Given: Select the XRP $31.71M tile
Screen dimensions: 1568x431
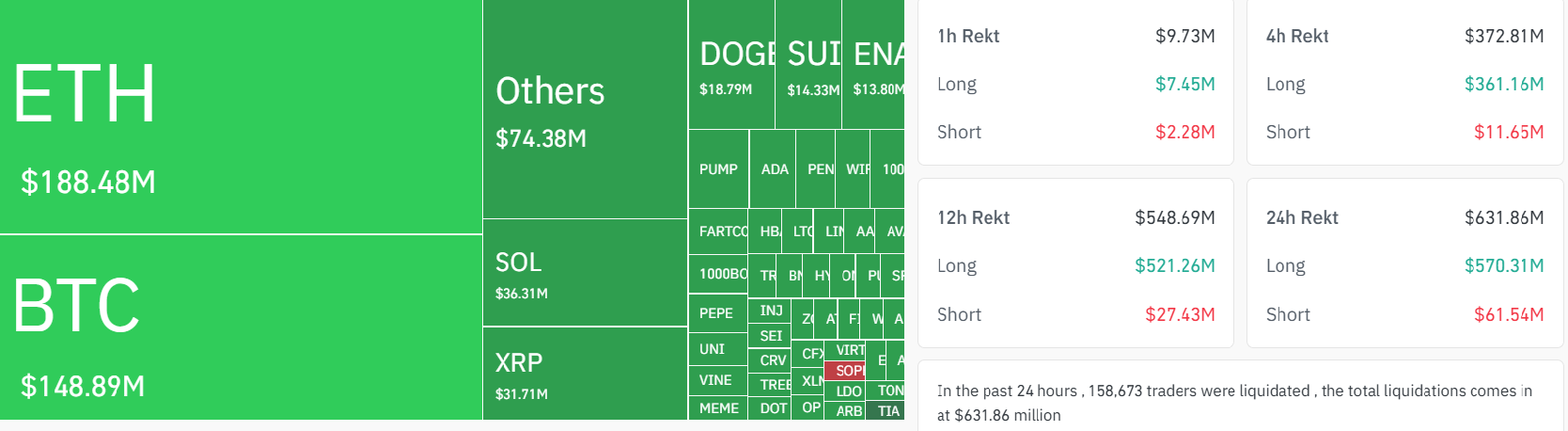Looking at the screenshot, I should (x=585, y=374).
